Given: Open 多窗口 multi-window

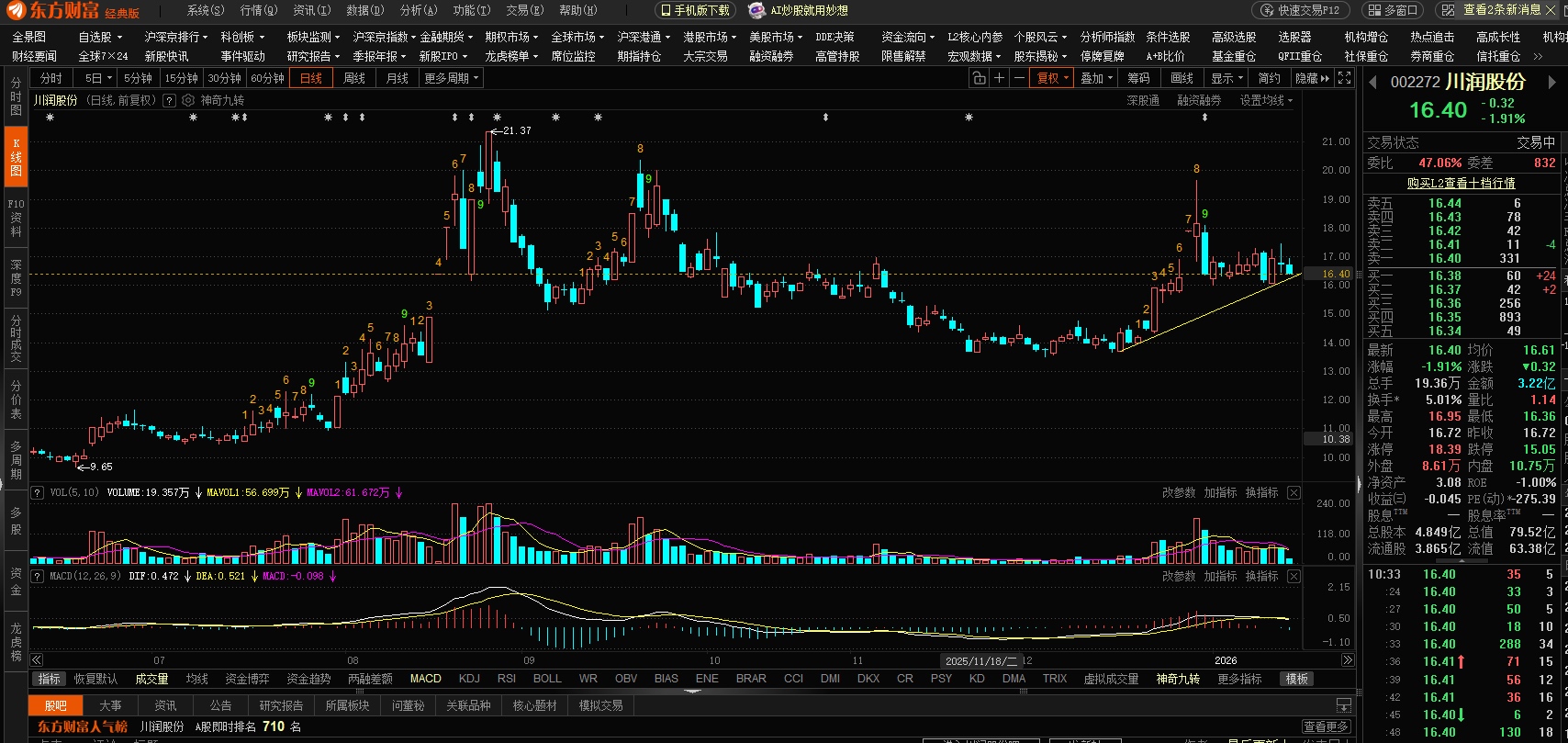Looking at the screenshot, I should [1391, 10].
